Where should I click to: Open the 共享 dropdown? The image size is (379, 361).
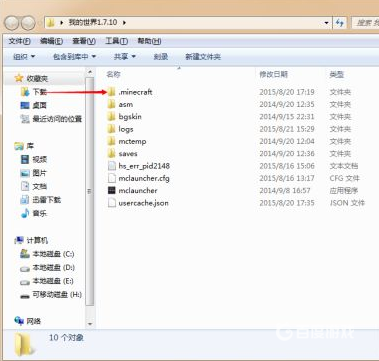click(125, 57)
